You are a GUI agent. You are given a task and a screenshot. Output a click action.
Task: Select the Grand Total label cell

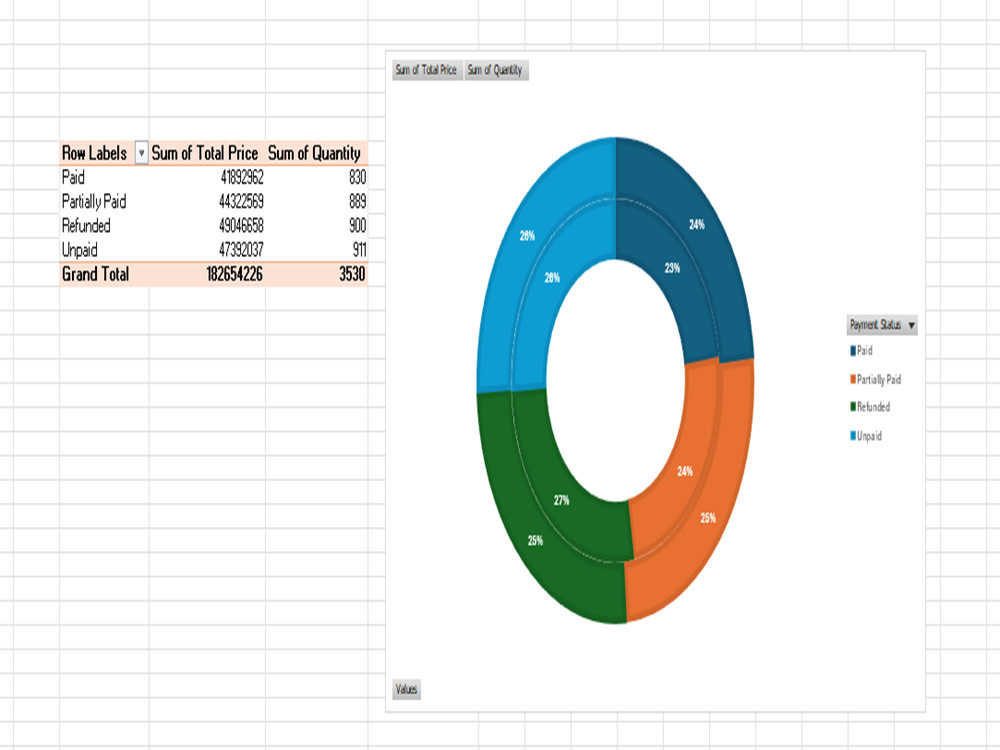point(105,274)
